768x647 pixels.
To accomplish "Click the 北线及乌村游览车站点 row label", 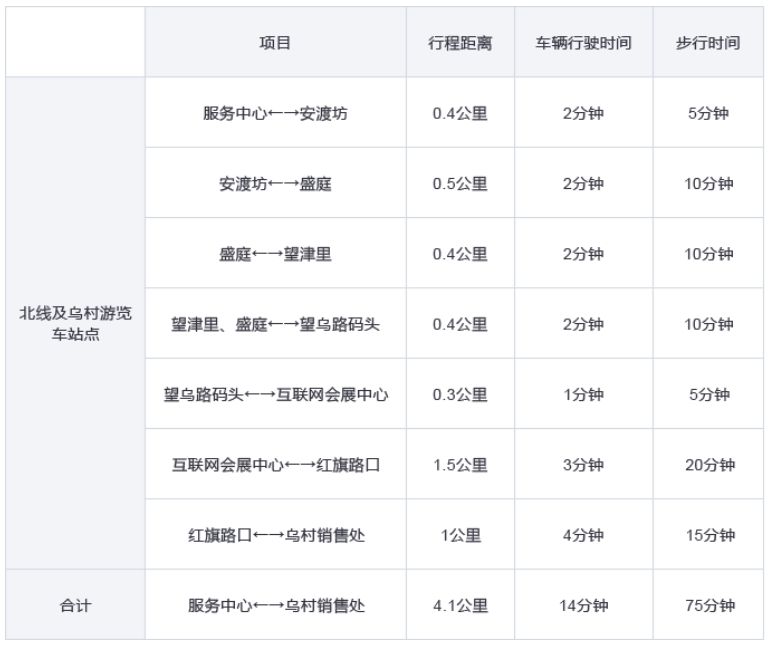I will point(75,323).
